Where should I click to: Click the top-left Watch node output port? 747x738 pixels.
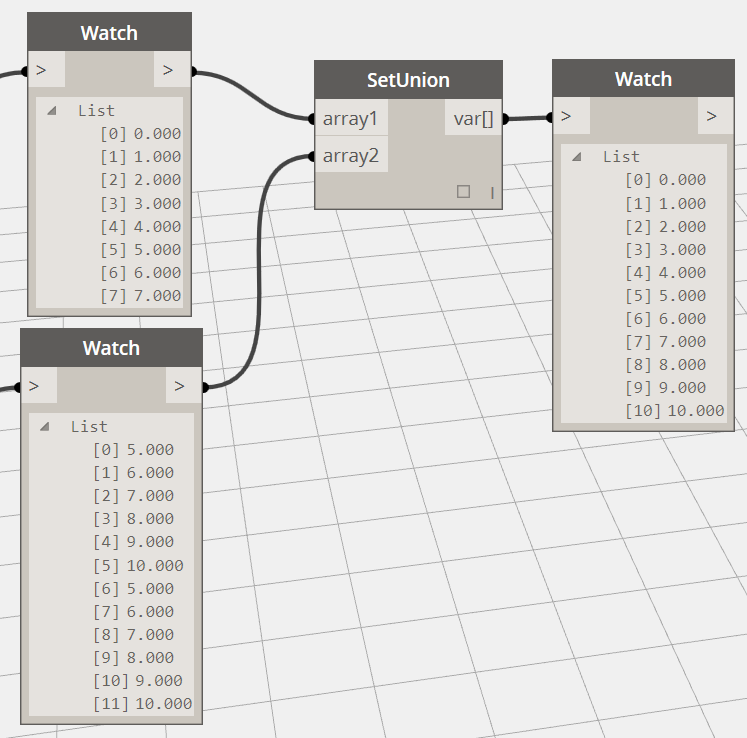(x=172, y=70)
